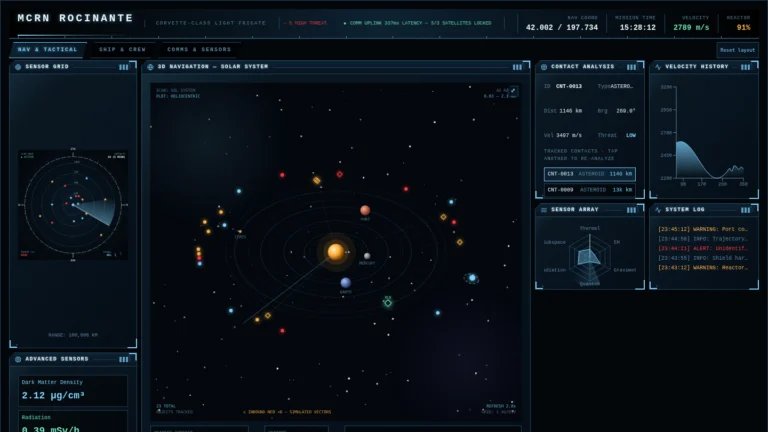Click the System Log pulse header icon
Screen dimensions: 768x432
tap(658, 210)
